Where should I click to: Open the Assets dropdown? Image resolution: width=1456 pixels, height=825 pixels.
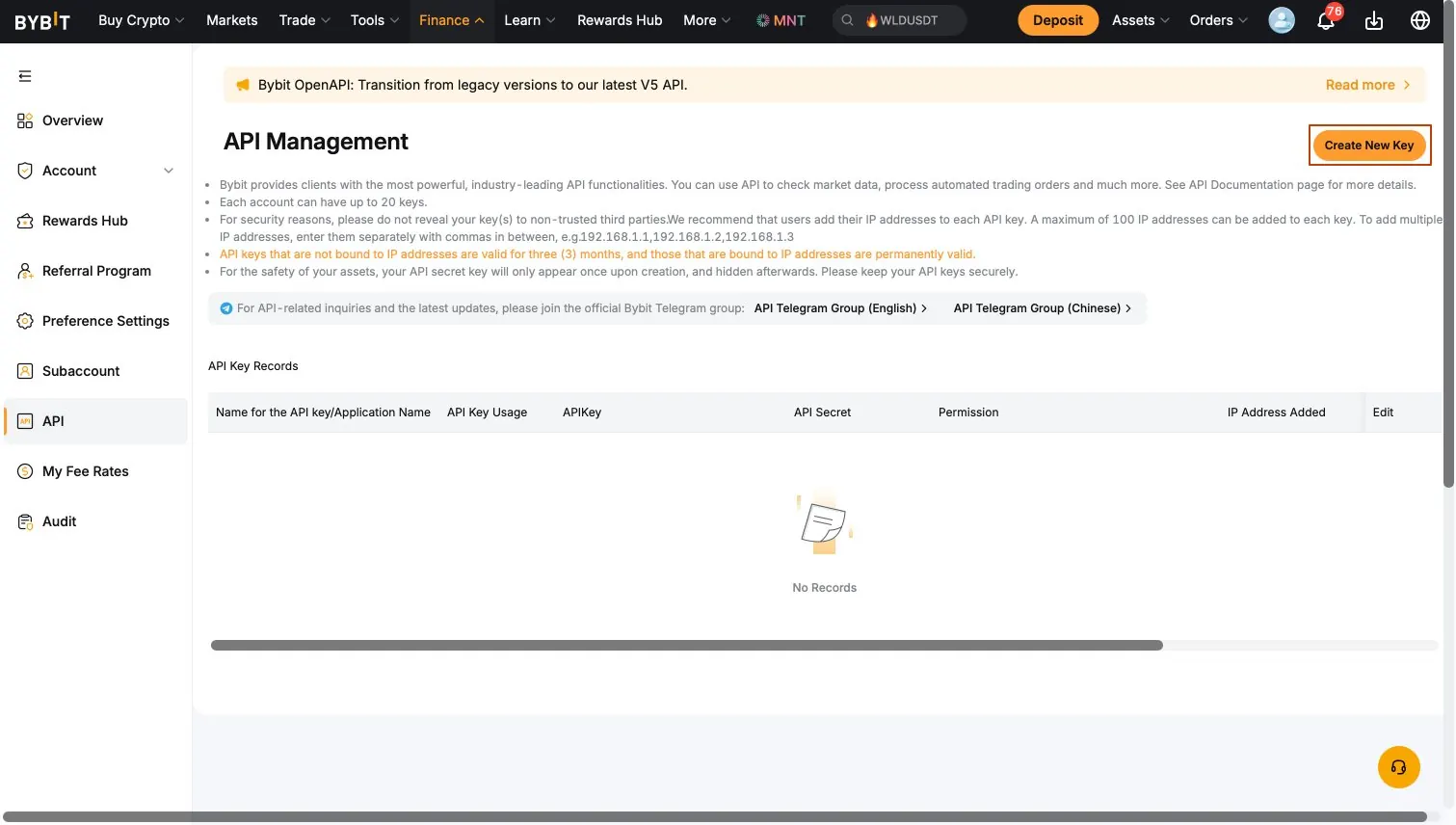point(1141,20)
